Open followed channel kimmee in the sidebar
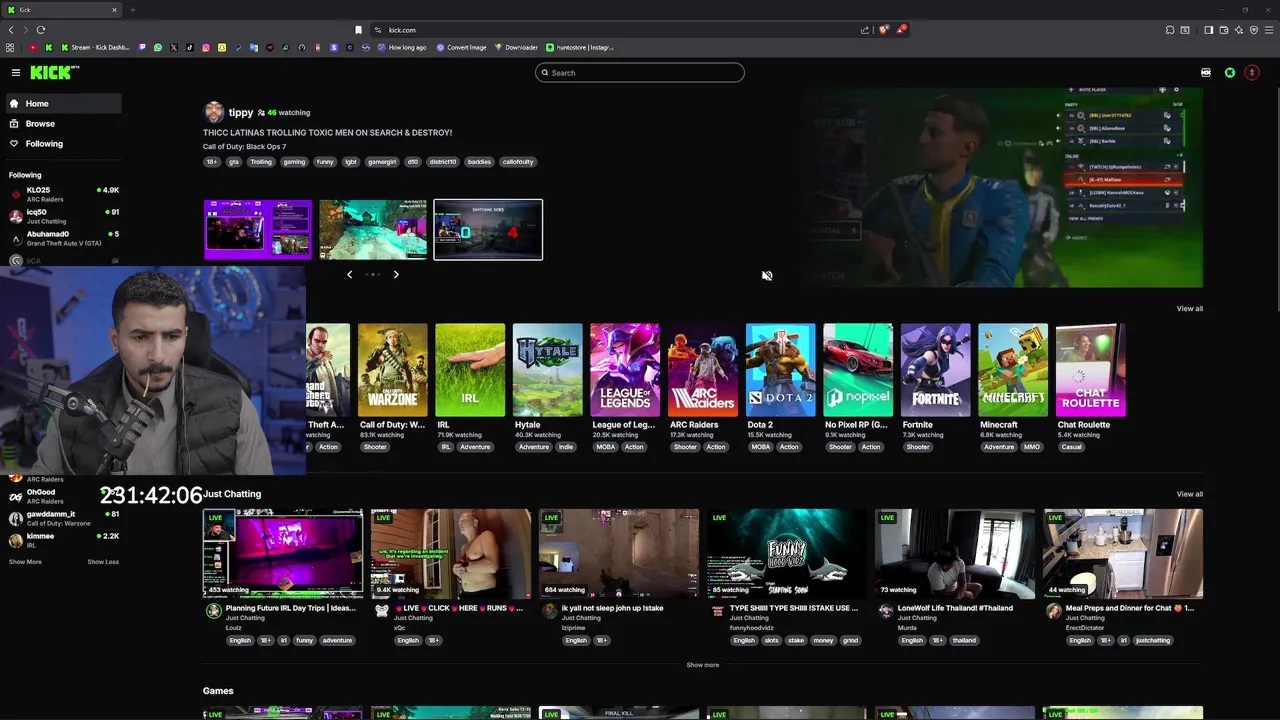The image size is (1280, 720). coord(62,540)
